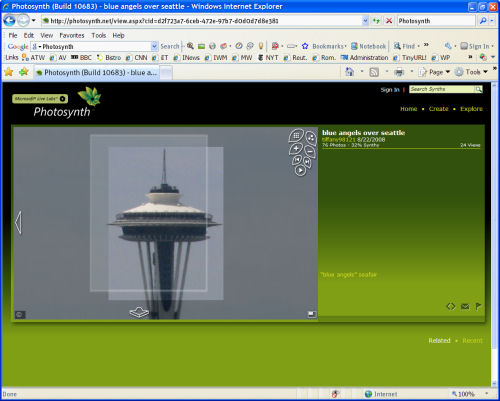Open a new blank browser tab
Image resolution: width=500 pixels, height=401 pixels.
[x=166, y=73]
